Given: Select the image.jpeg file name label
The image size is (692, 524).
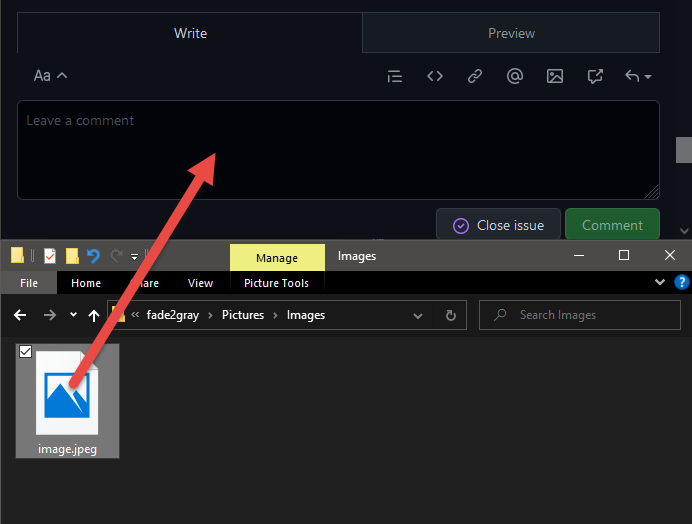Looking at the screenshot, I should [68, 449].
